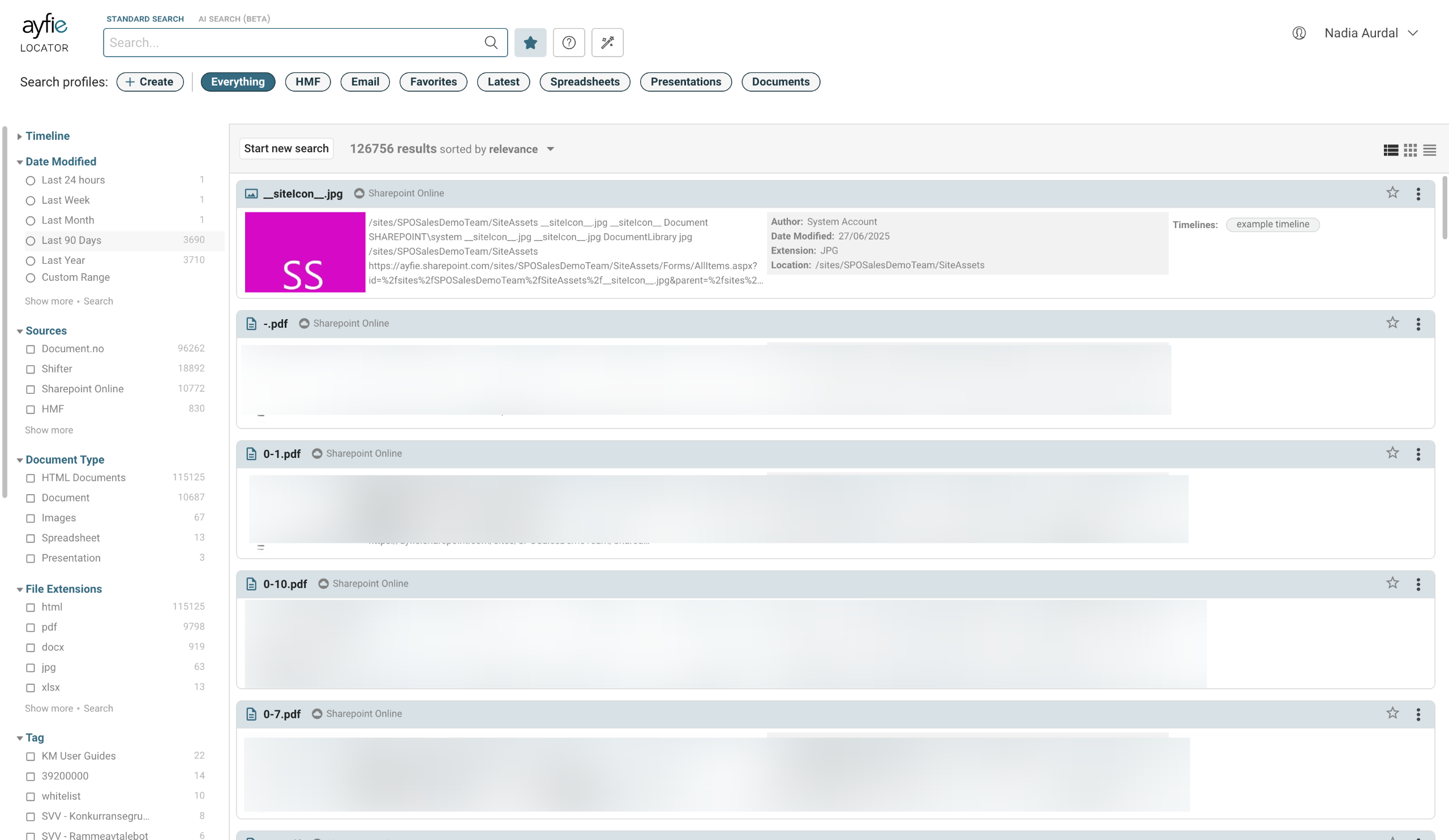
Task: Click the favorites star button beside search
Action: (530, 42)
